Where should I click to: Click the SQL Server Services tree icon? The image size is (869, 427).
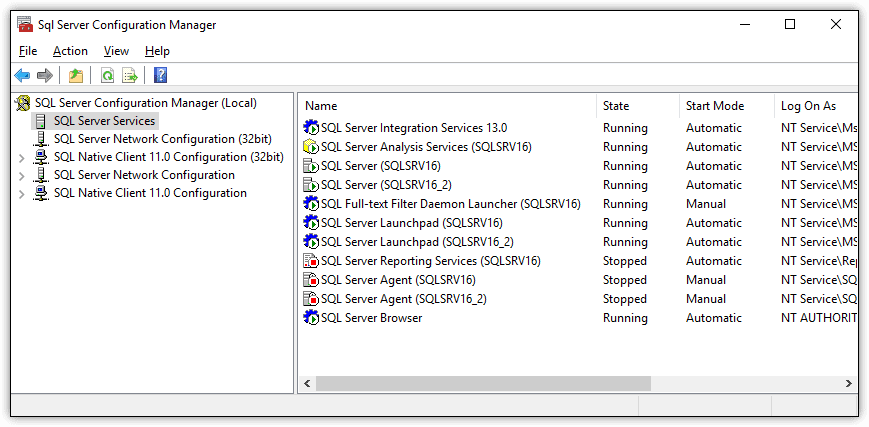coord(41,121)
